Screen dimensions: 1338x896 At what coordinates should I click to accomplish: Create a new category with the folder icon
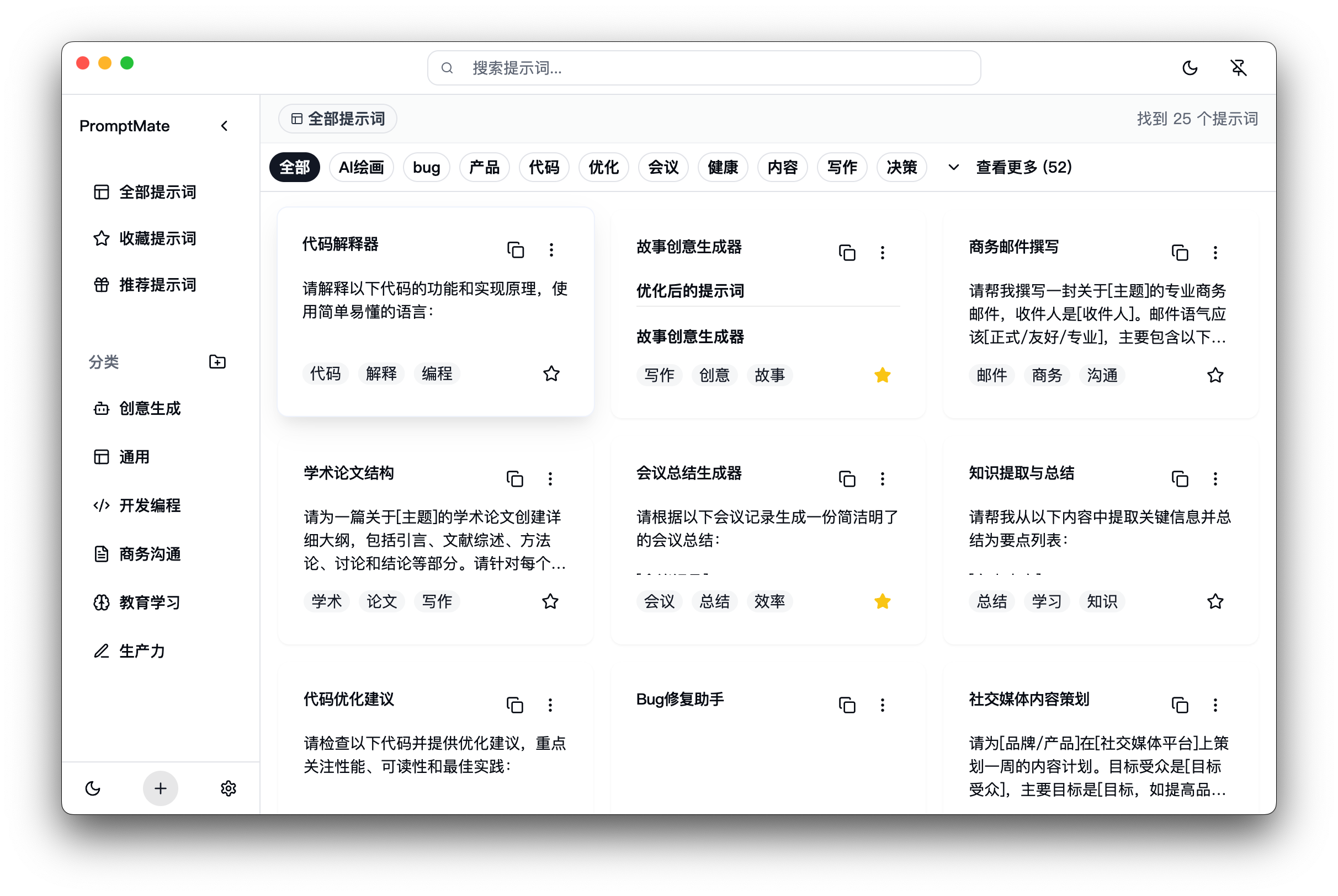click(217, 362)
